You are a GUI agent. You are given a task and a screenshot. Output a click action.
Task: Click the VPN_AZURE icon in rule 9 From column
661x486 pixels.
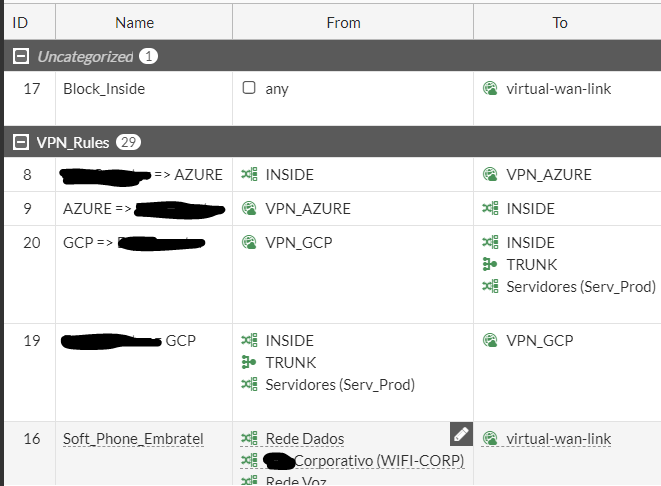click(x=249, y=209)
